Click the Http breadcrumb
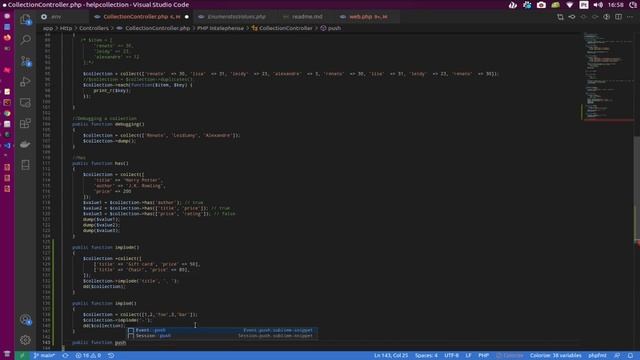640x360 pixels. (x=66, y=28)
